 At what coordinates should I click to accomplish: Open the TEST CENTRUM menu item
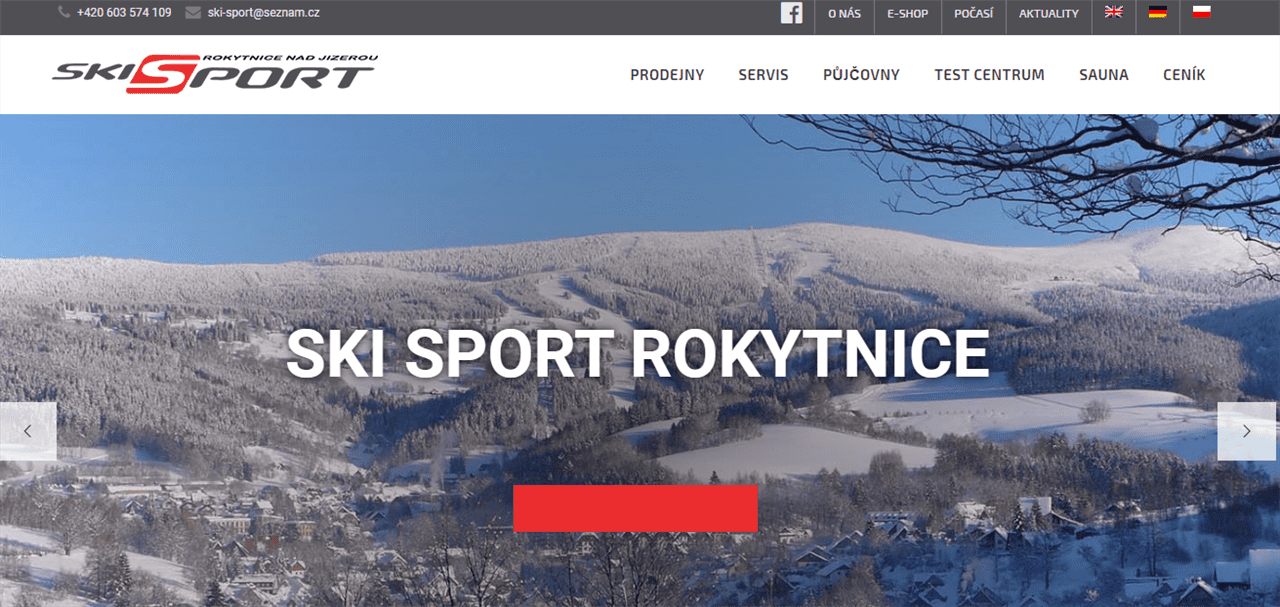coord(989,75)
